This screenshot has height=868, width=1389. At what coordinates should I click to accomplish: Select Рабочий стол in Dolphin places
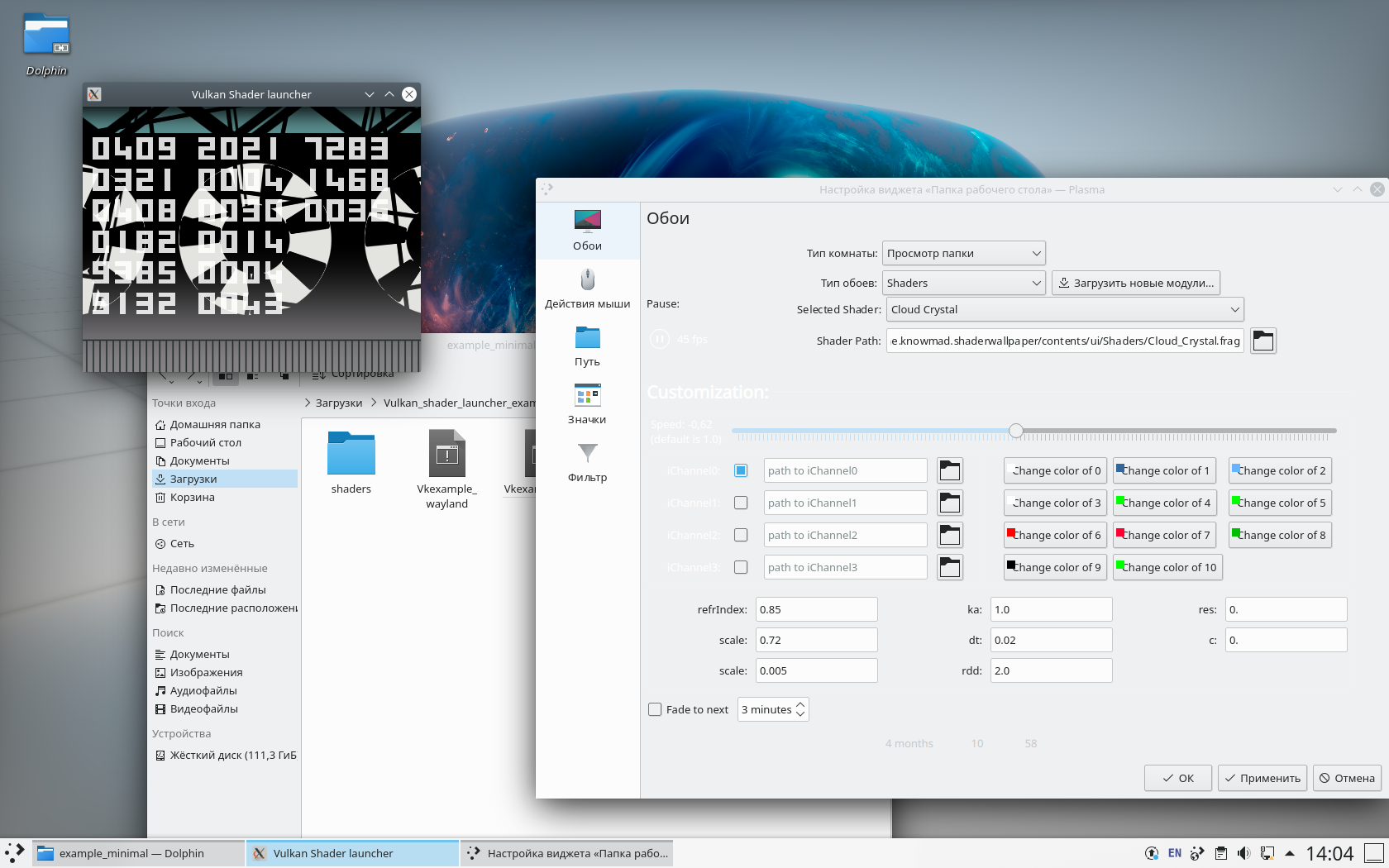pyautogui.click(x=225, y=442)
